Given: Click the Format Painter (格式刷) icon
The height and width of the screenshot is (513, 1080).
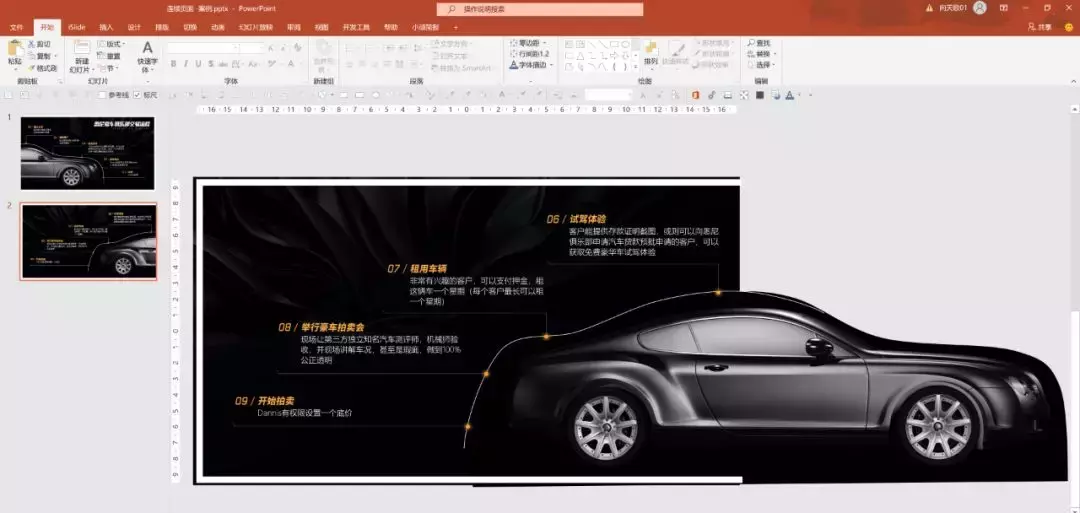Looking at the screenshot, I should [x=42, y=68].
